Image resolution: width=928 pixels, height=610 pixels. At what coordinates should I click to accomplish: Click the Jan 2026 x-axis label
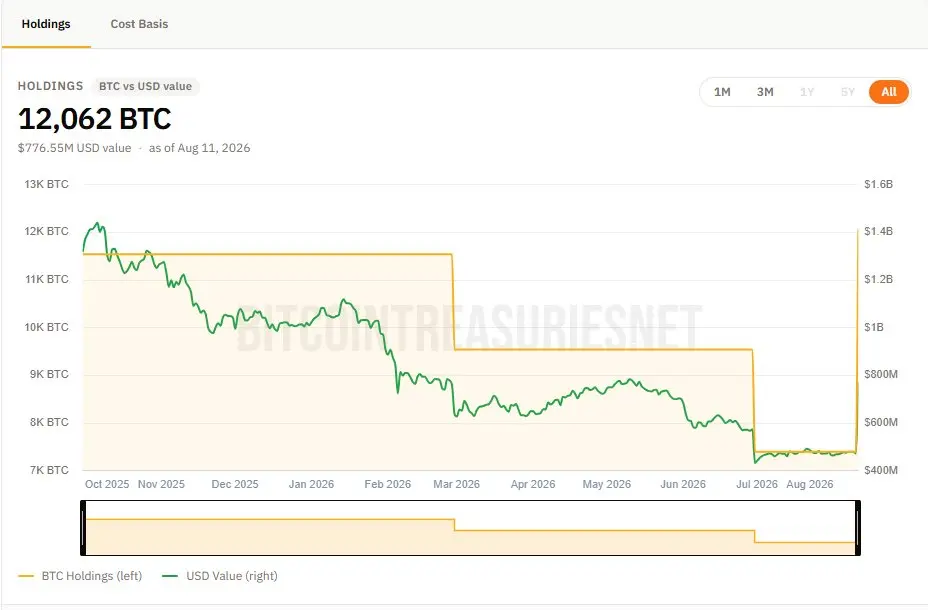pyautogui.click(x=311, y=484)
